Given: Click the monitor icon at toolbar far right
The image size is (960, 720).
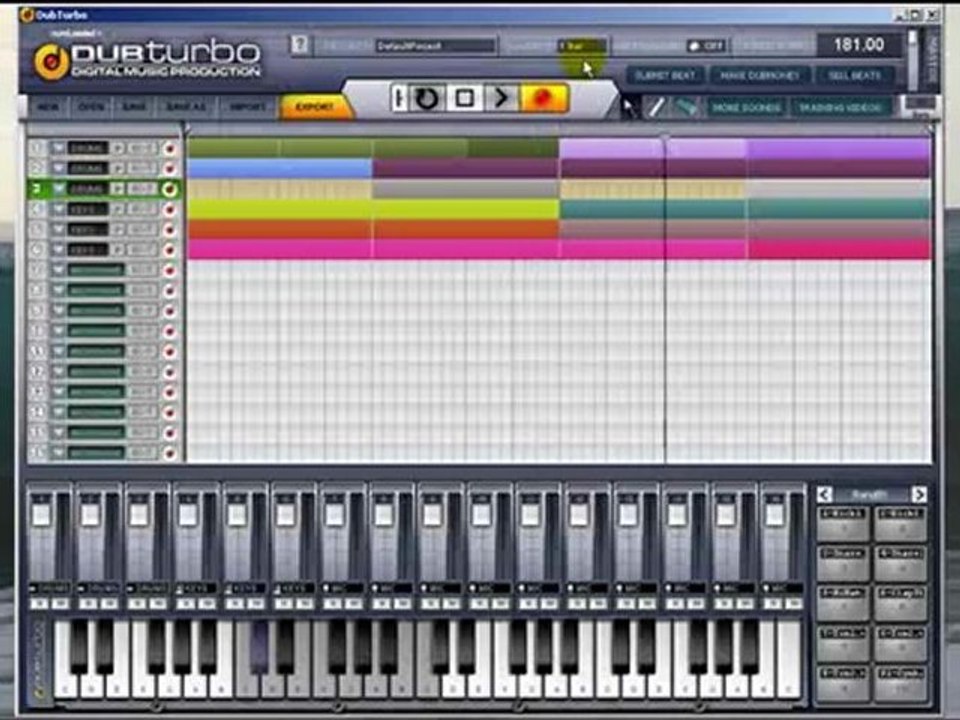Looking at the screenshot, I should click(921, 105).
